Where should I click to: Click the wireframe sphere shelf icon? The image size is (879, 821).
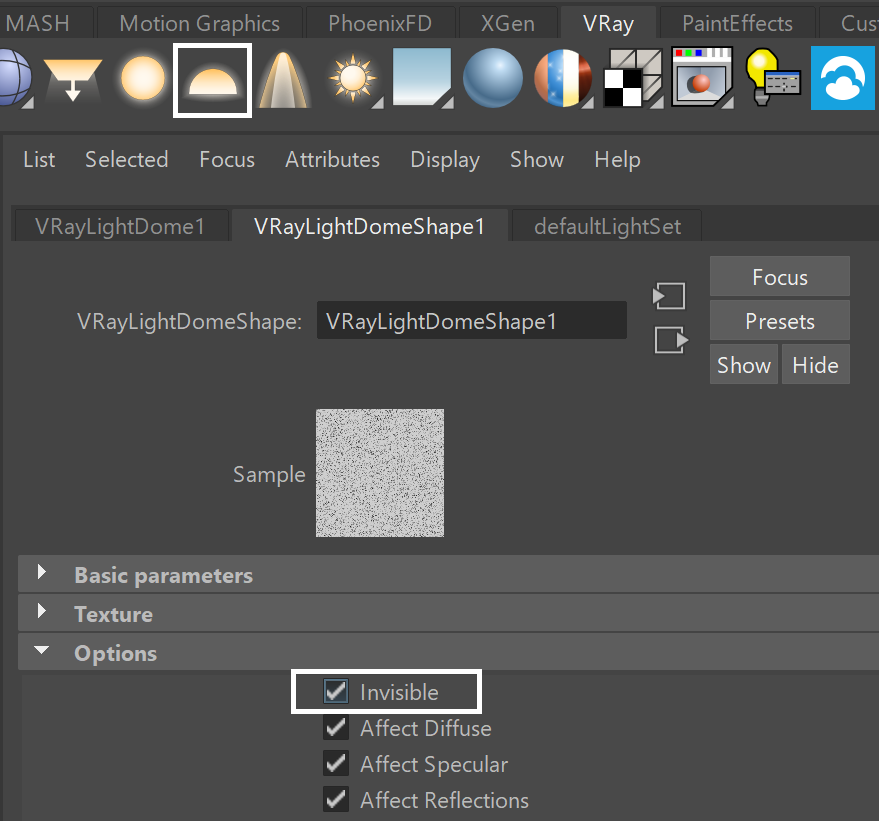click(x=15, y=77)
